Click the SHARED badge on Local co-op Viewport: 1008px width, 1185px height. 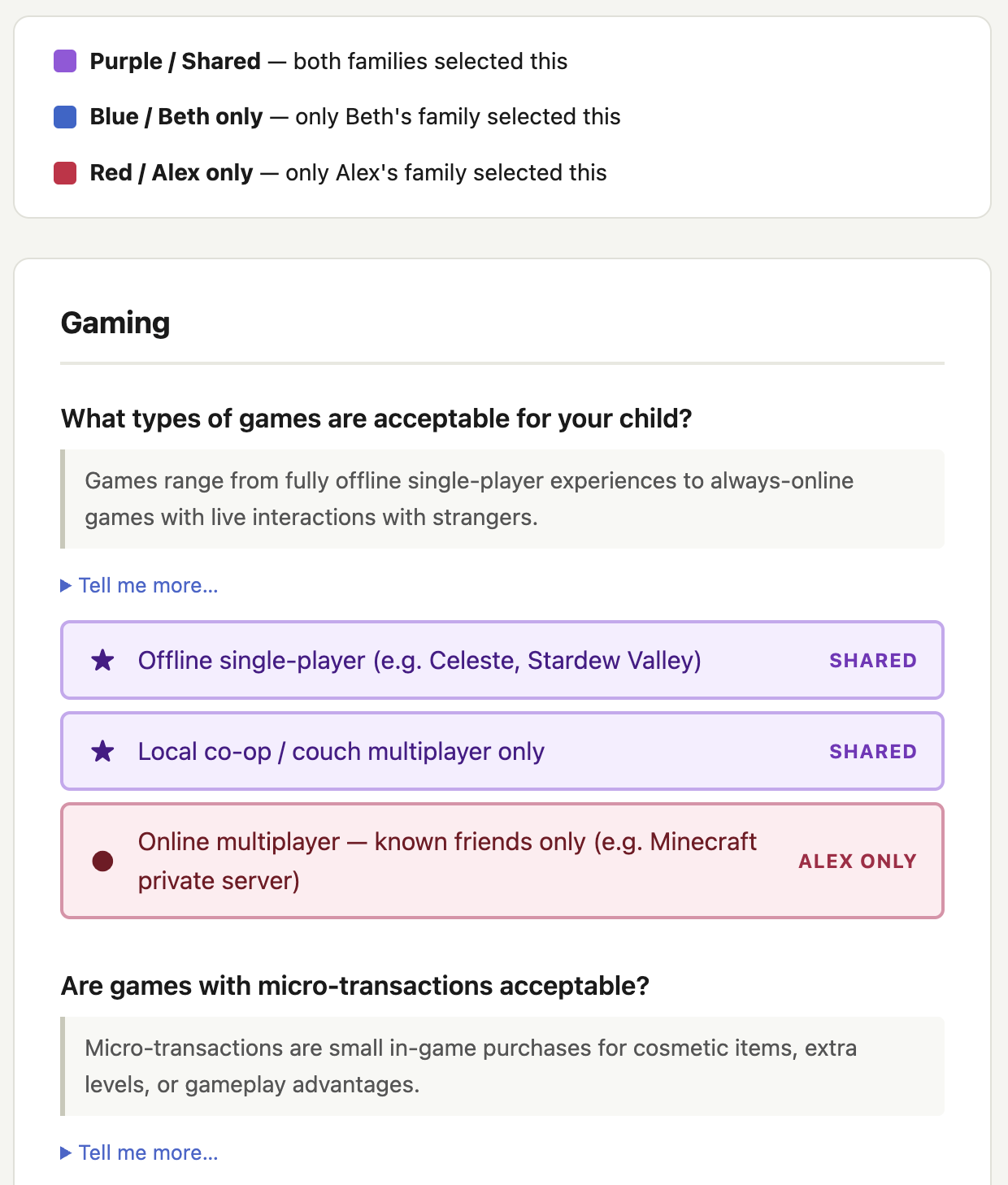click(x=873, y=752)
